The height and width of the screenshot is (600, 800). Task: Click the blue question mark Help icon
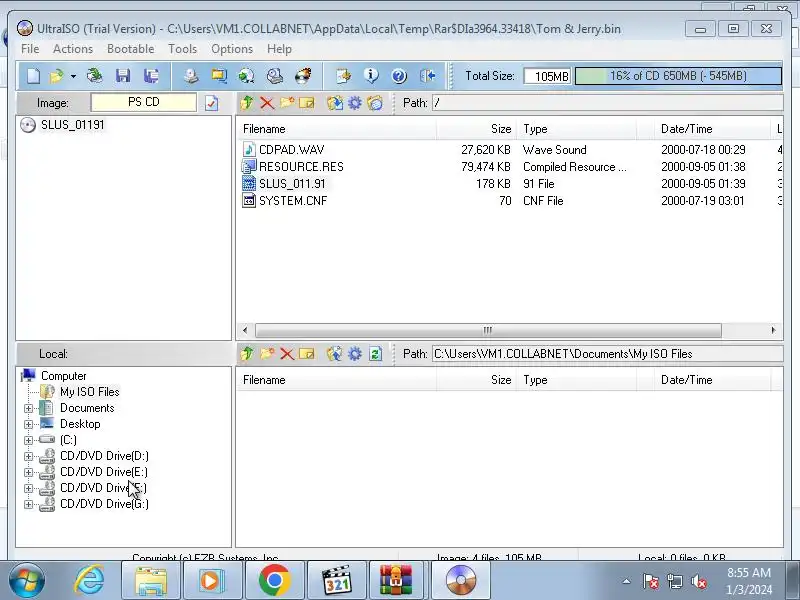point(399,76)
